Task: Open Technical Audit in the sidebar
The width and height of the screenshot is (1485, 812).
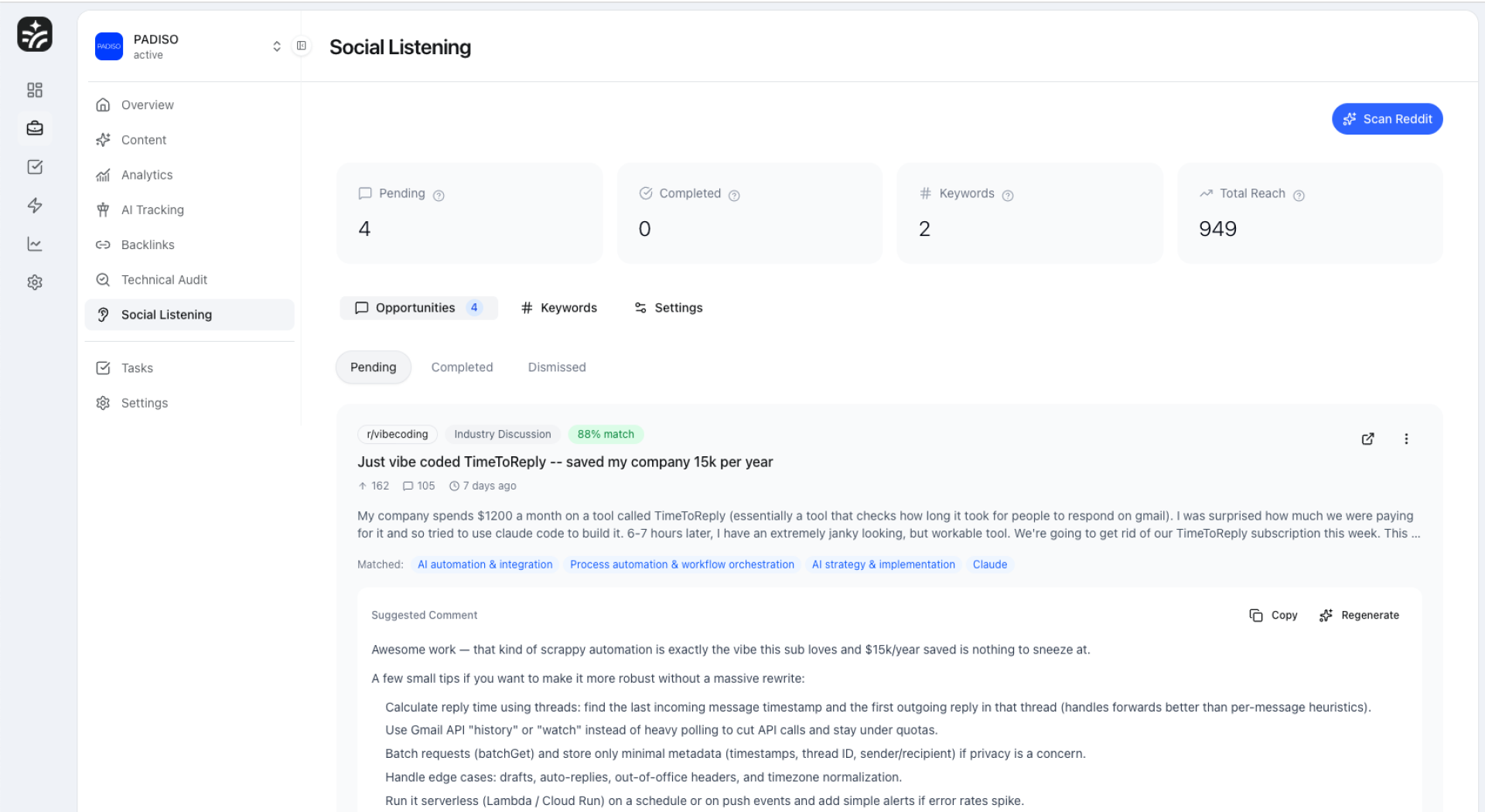Action: point(189,280)
